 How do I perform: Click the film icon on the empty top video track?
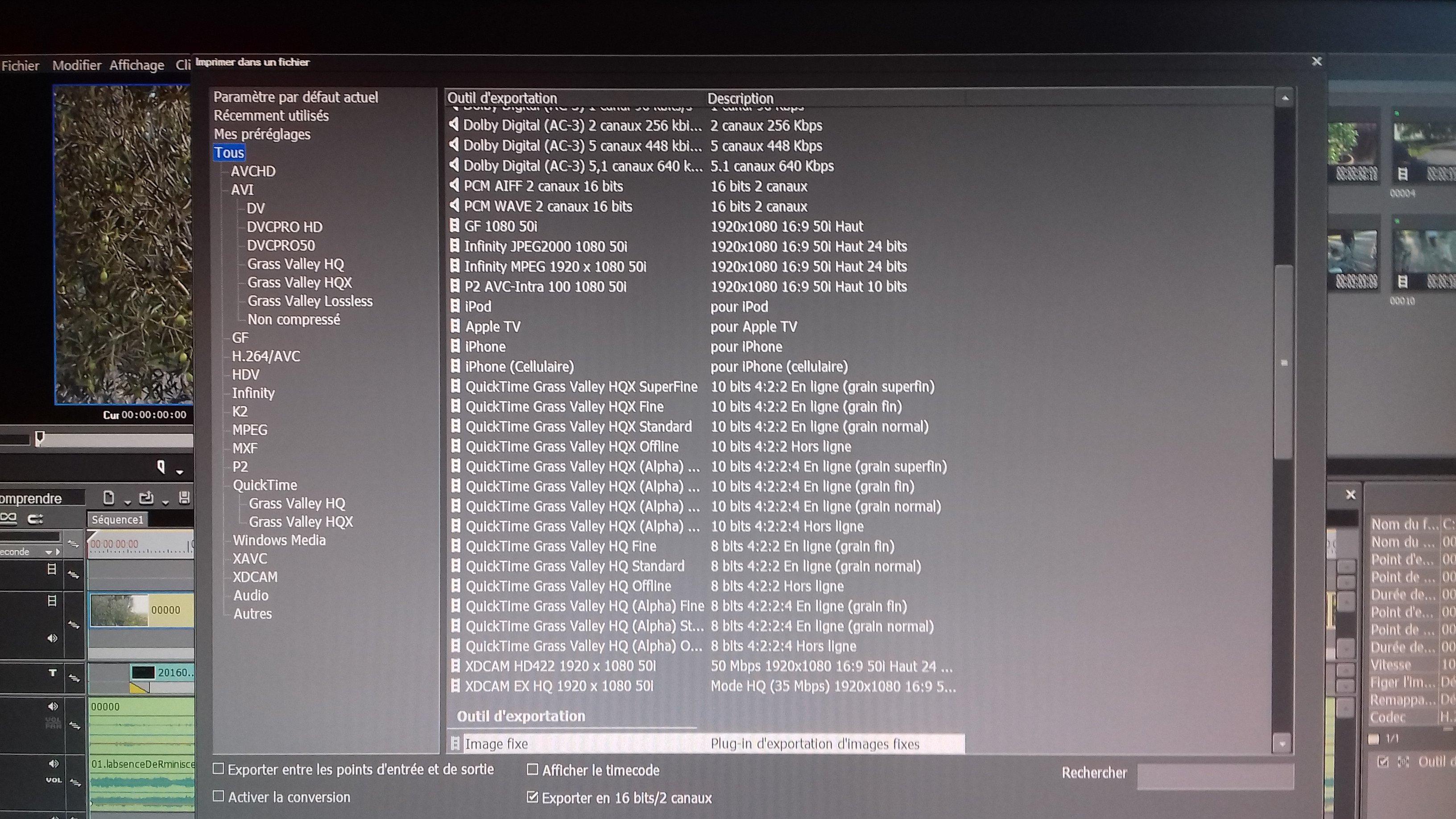coord(51,570)
